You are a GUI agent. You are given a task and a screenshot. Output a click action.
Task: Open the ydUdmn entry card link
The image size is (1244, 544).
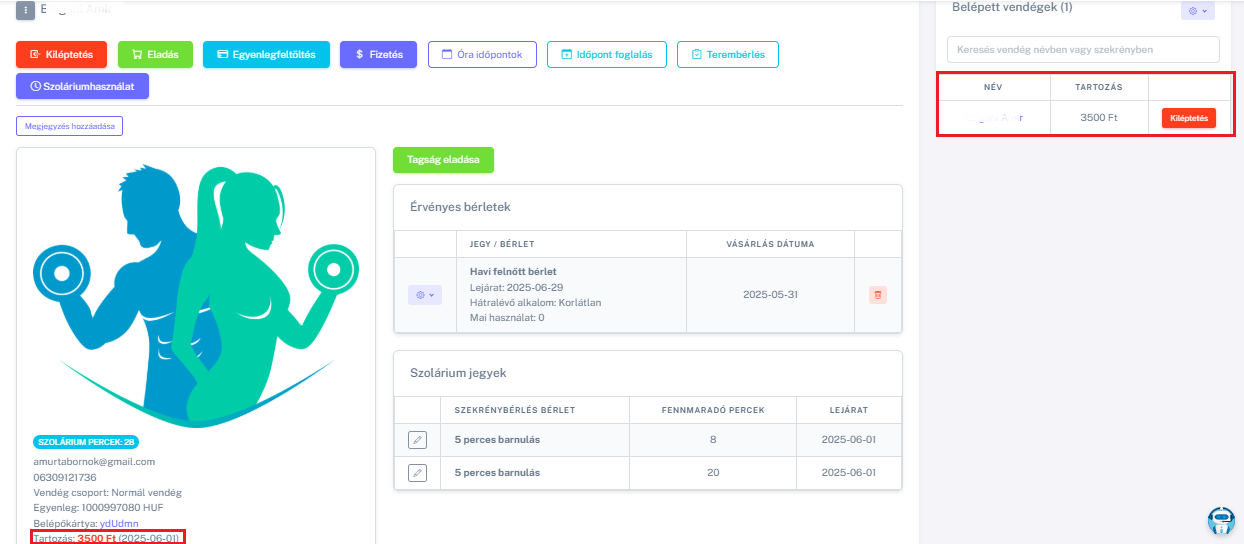click(x=119, y=523)
